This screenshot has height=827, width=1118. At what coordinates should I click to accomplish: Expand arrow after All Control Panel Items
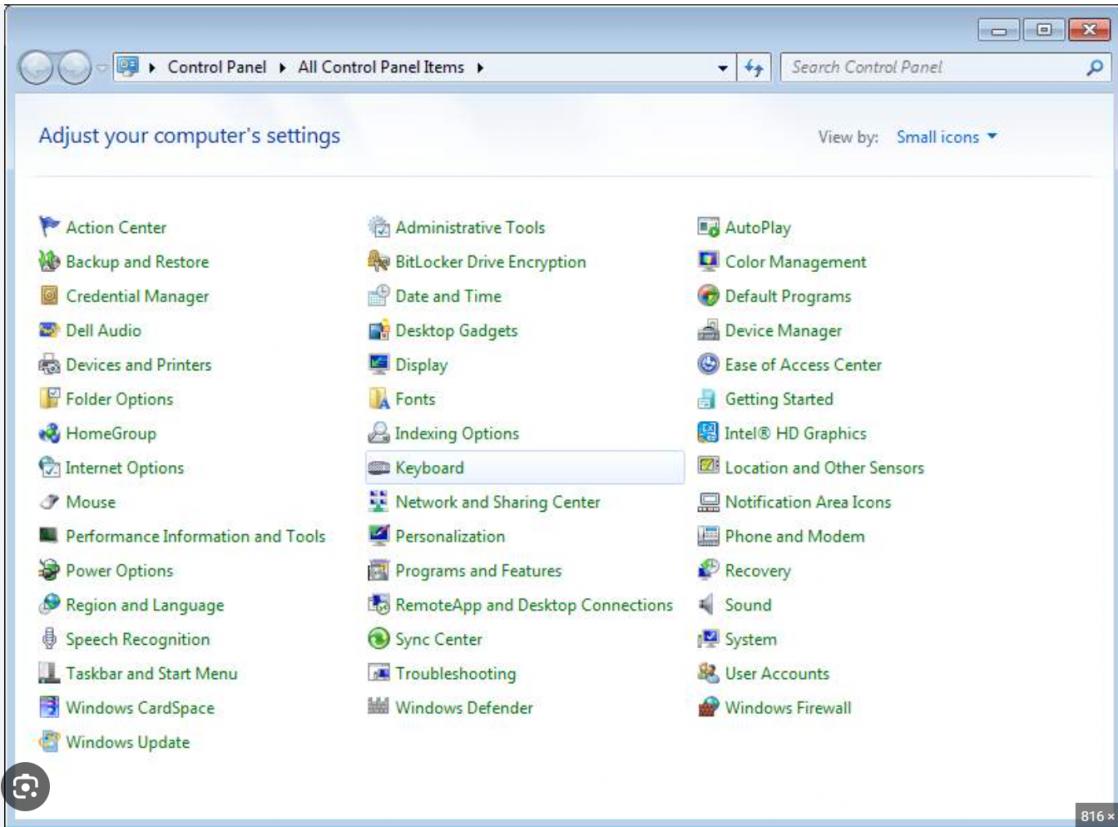(x=481, y=68)
